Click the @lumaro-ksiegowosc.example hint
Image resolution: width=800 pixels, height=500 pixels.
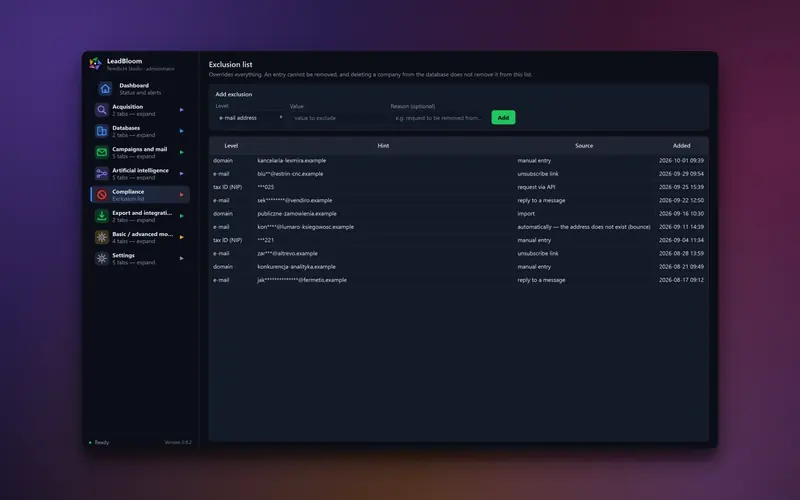pos(306,227)
